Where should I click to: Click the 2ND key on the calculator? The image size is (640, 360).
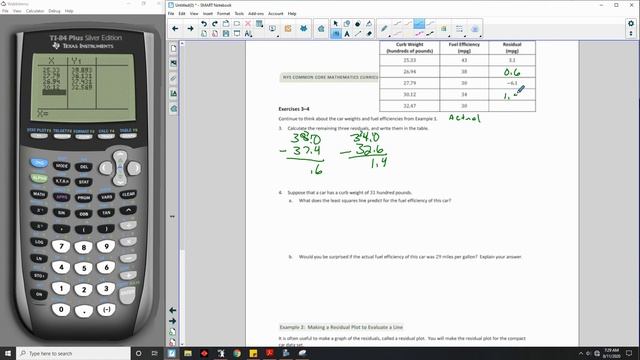pyautogui.click(x=39, y=163)
